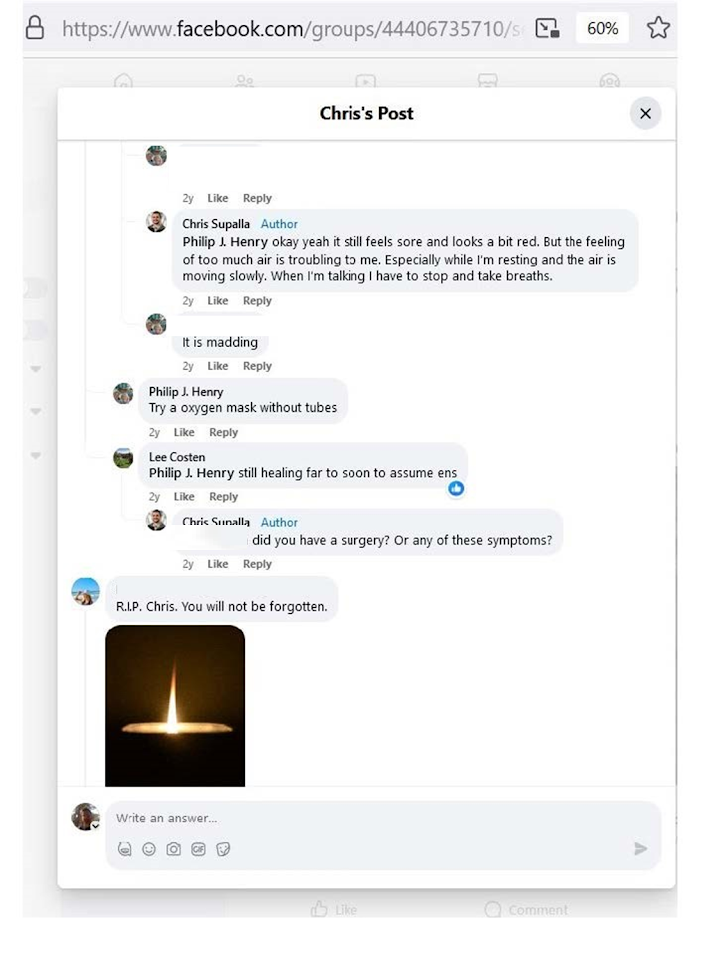Click the Author badge on Chris Supalla's comment
706x963 pixels.
point(279,224)
